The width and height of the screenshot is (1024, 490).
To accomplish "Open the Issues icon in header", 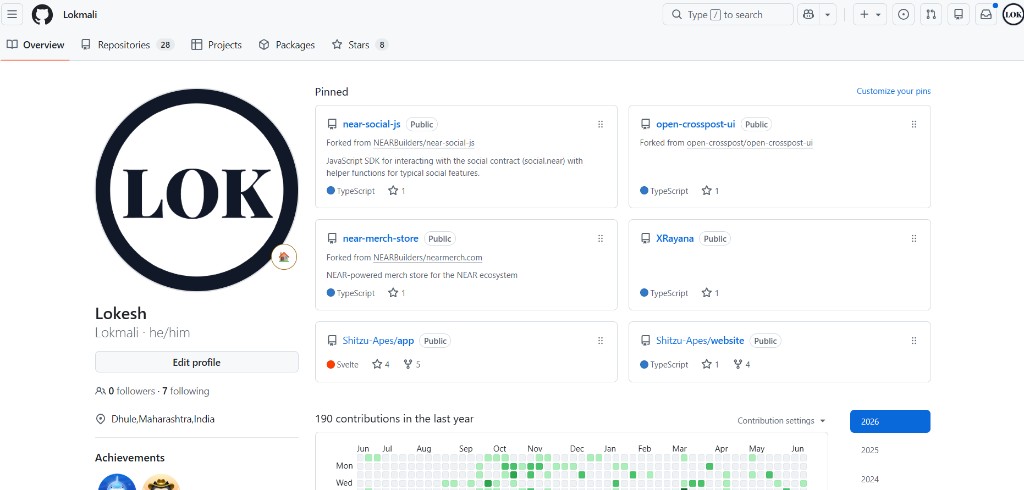I will (x=903, y=14).
